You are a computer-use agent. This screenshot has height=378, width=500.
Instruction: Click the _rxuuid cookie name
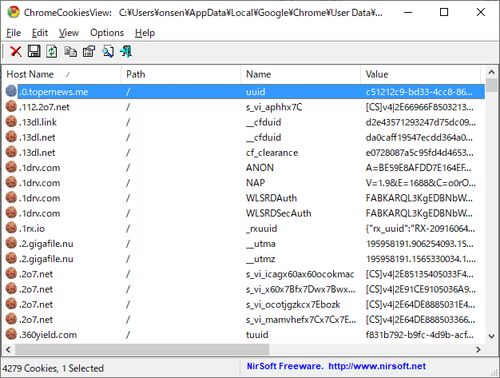pos(263,229)
